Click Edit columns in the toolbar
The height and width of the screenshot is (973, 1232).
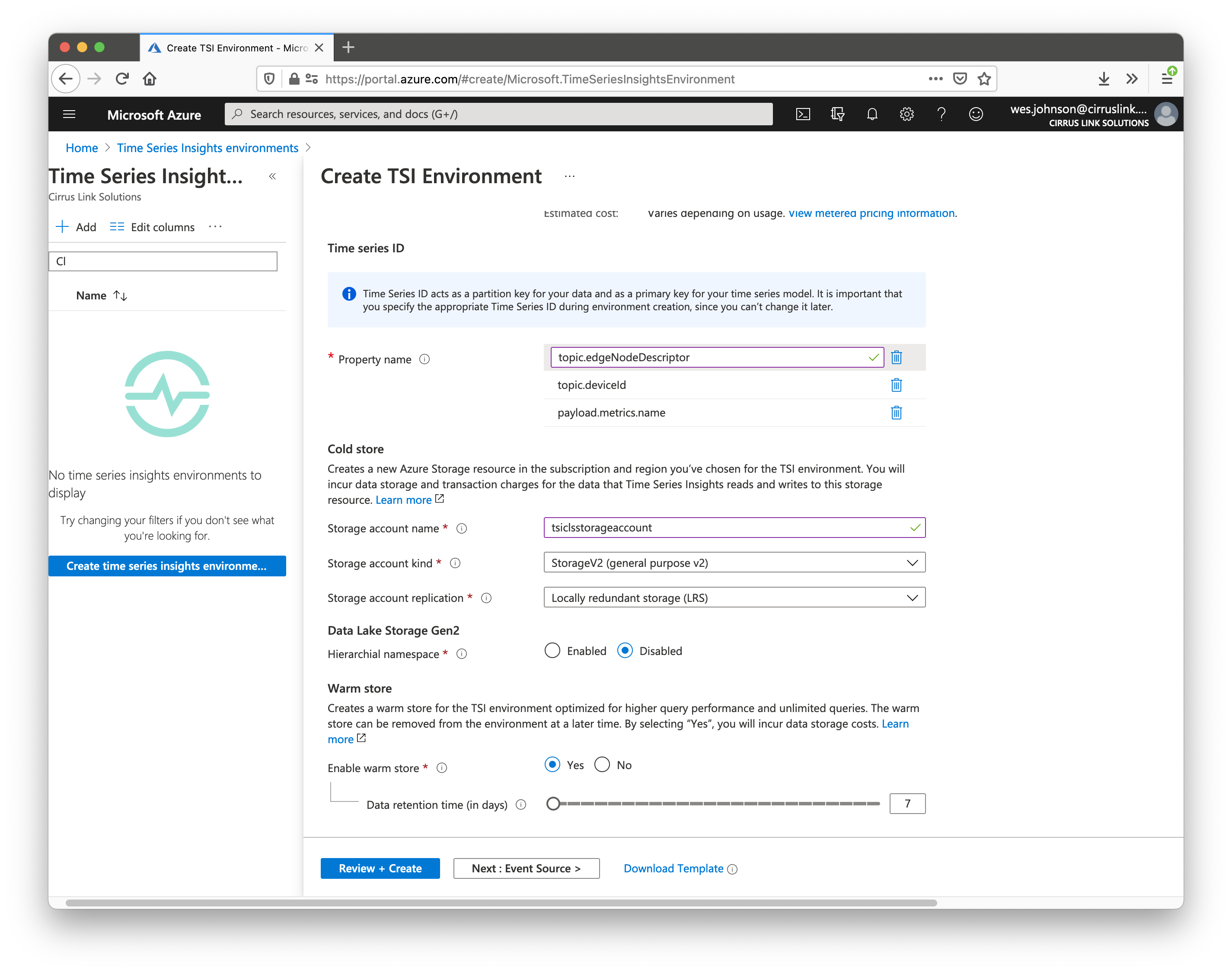click(152, 227)
